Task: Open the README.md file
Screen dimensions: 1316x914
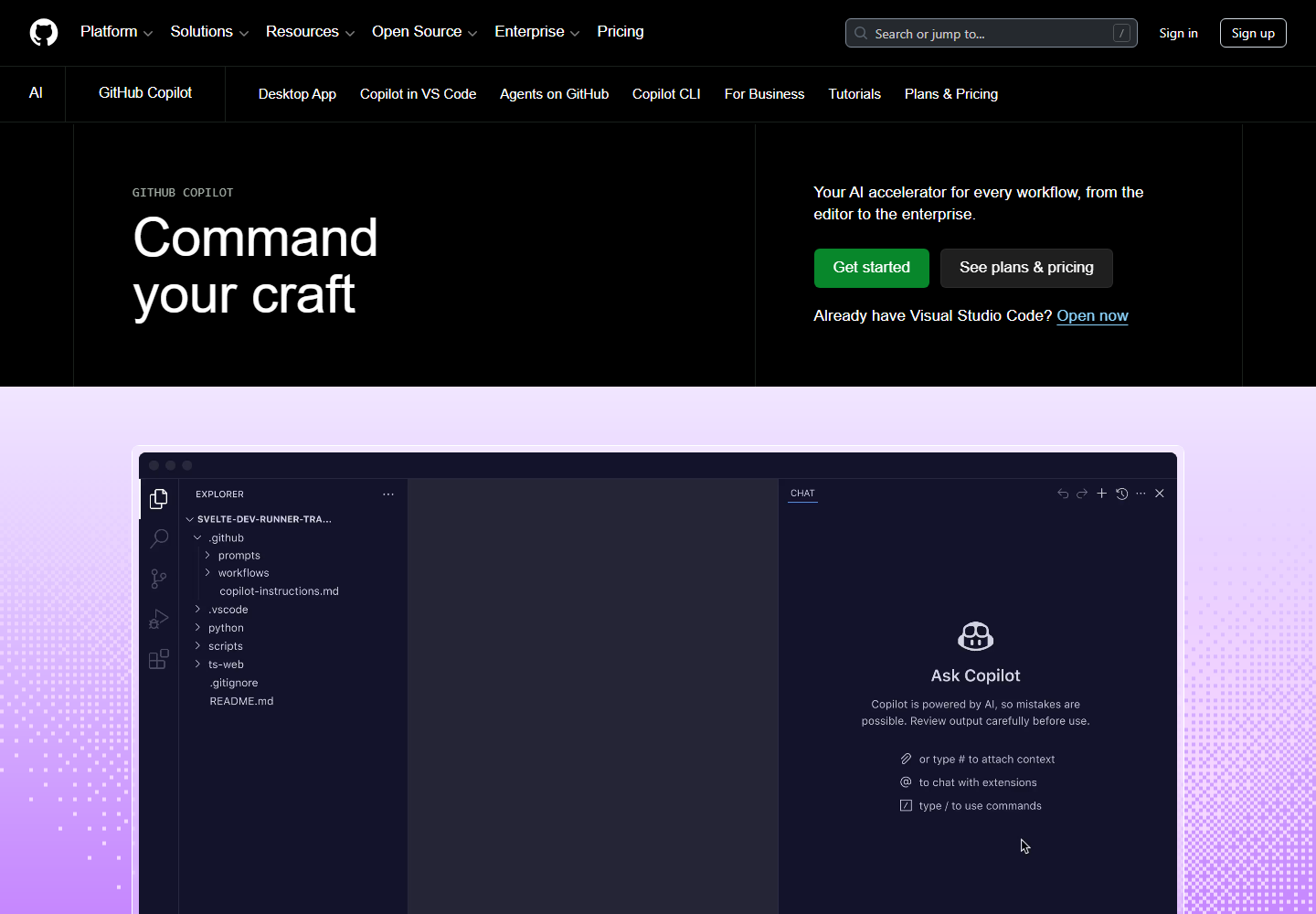Action: (x=241, y=701)
